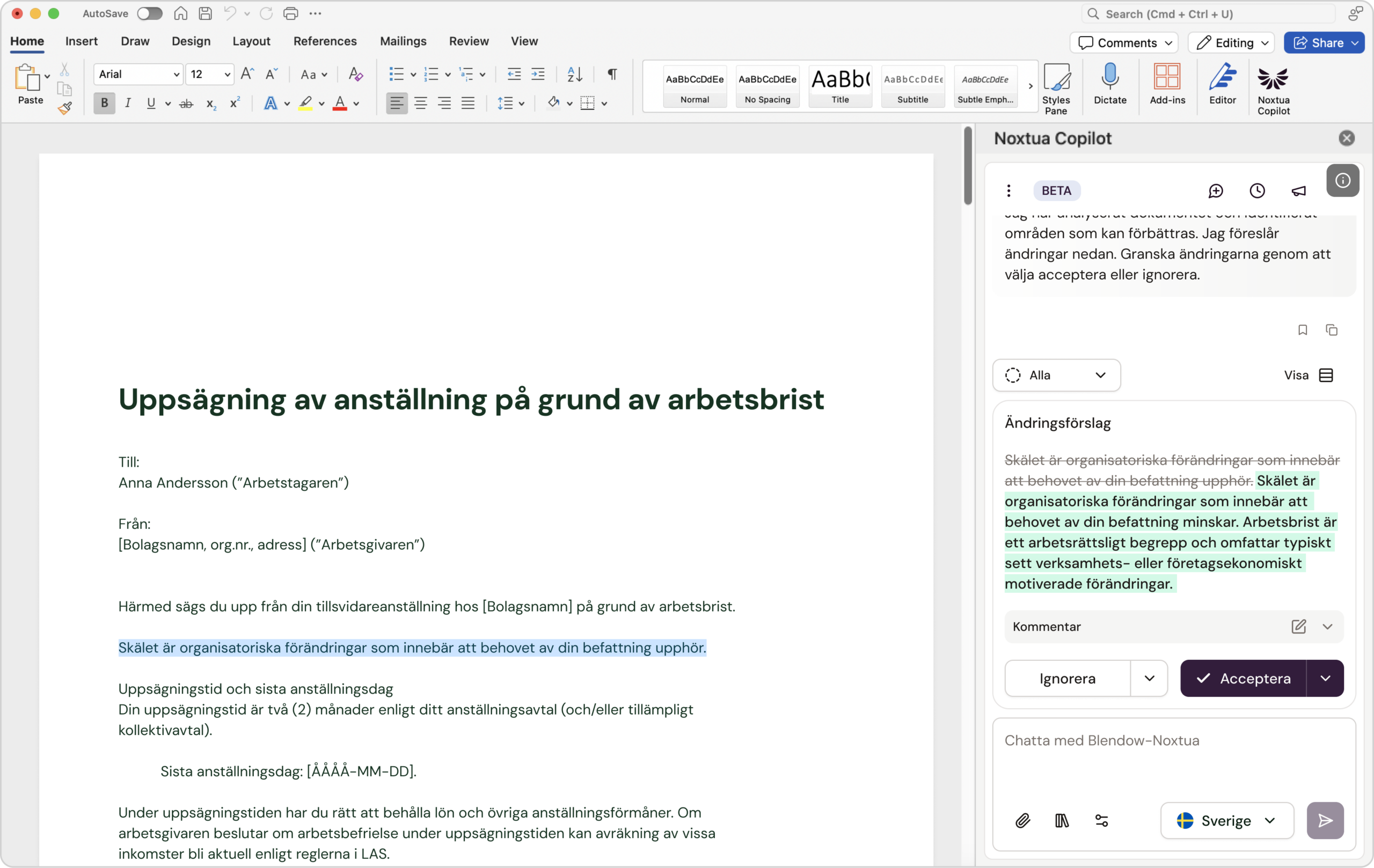Viewport: 1374px width, 868px height.
Task: Apply red font color
Action: click(x=340, y=103)
